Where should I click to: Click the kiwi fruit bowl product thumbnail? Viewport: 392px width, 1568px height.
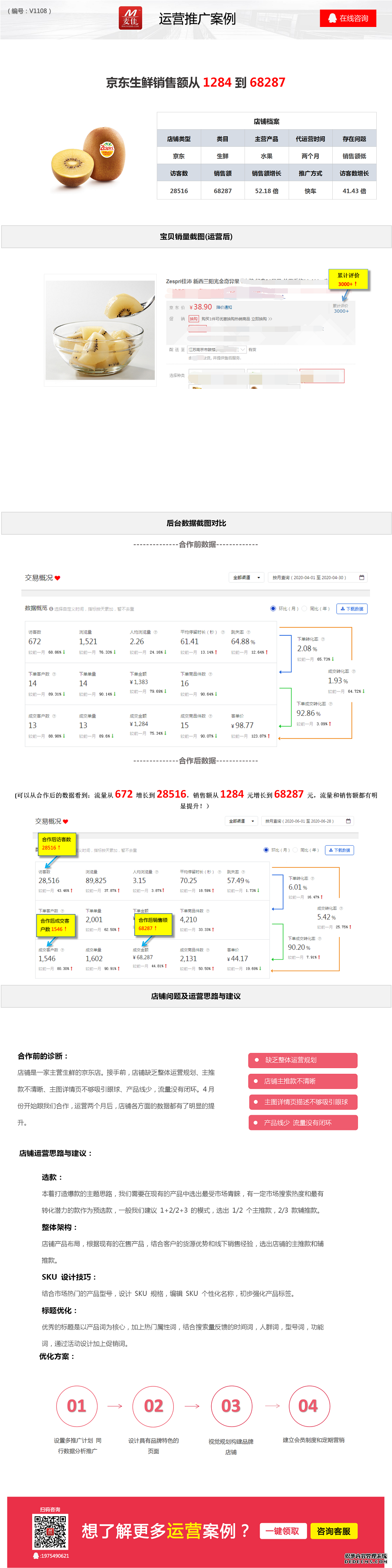[101, 329]
